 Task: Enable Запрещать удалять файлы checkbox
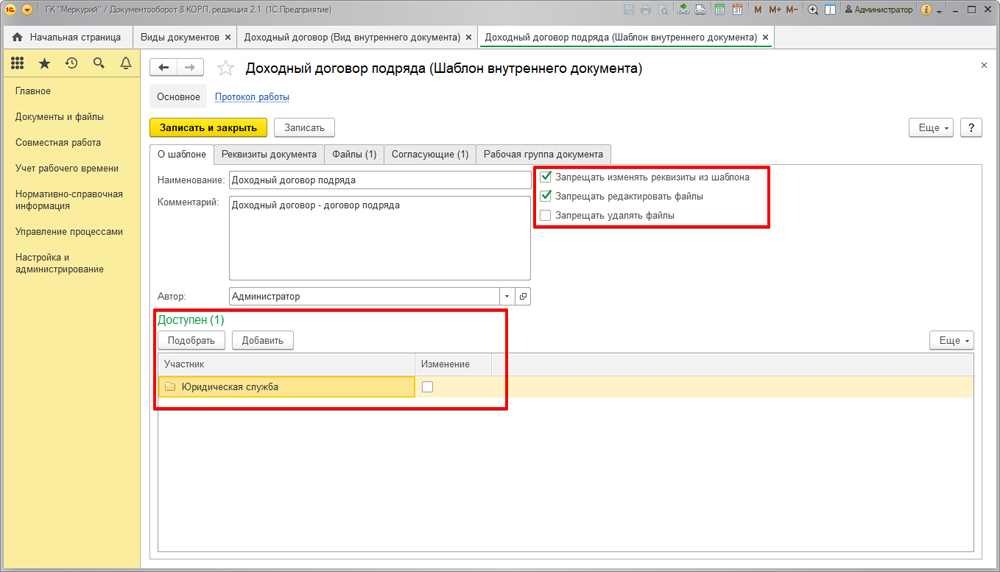[x=545, y=215]
